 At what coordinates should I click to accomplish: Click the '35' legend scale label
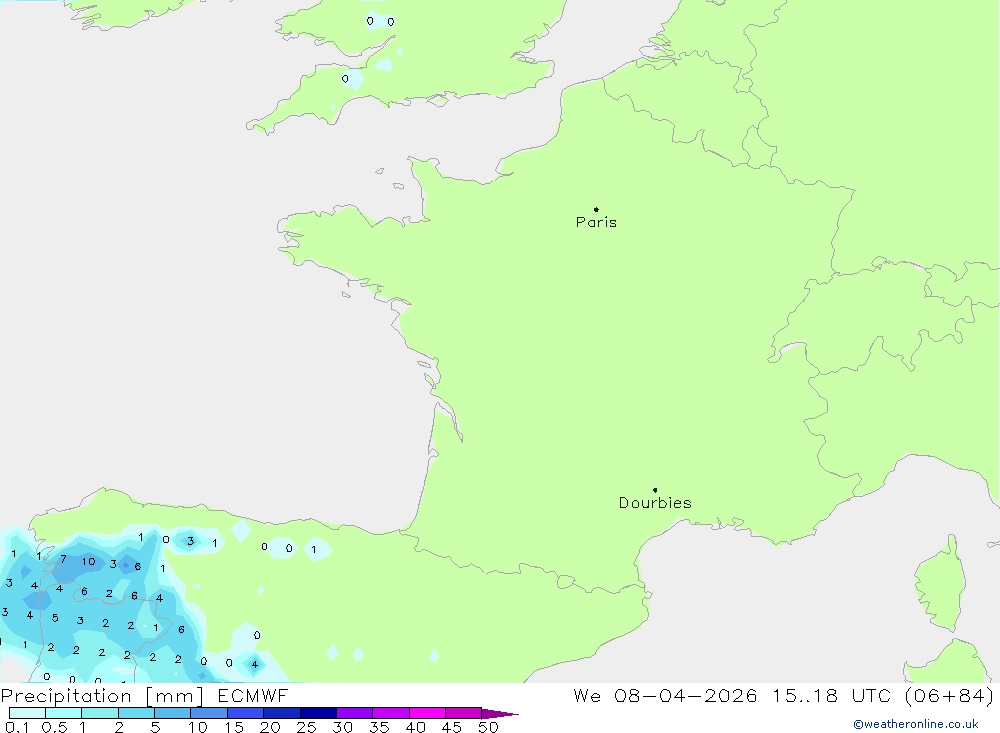pyautogui.click(x=379, y=727)
